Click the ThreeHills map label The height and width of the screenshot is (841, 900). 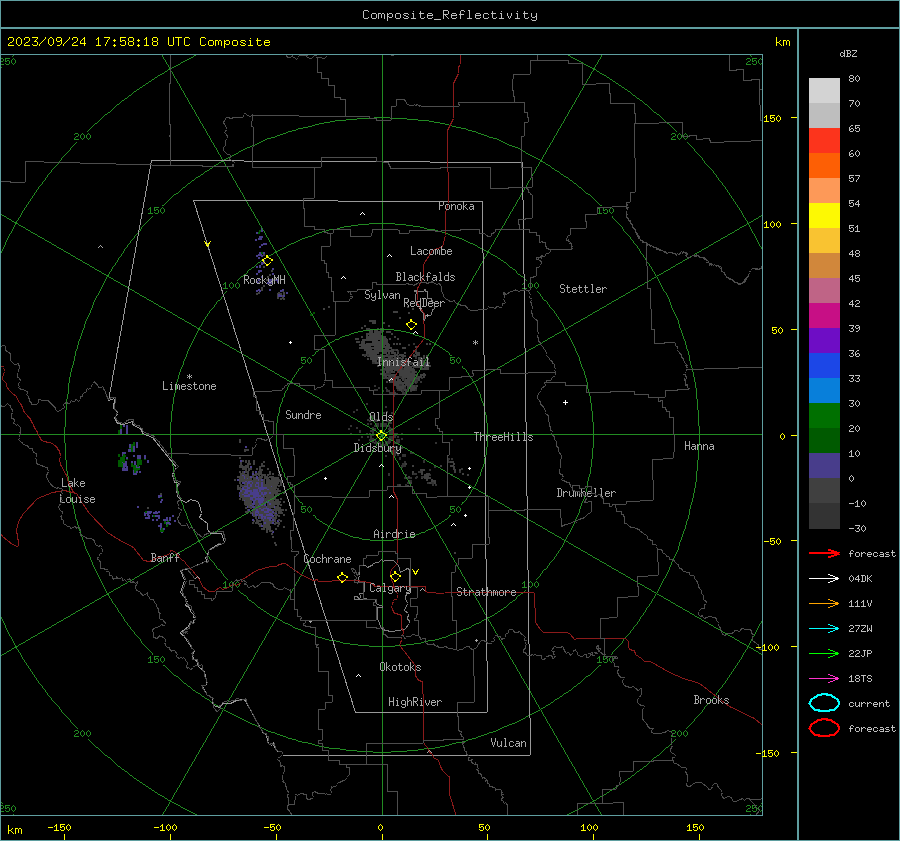click(503, 437)
